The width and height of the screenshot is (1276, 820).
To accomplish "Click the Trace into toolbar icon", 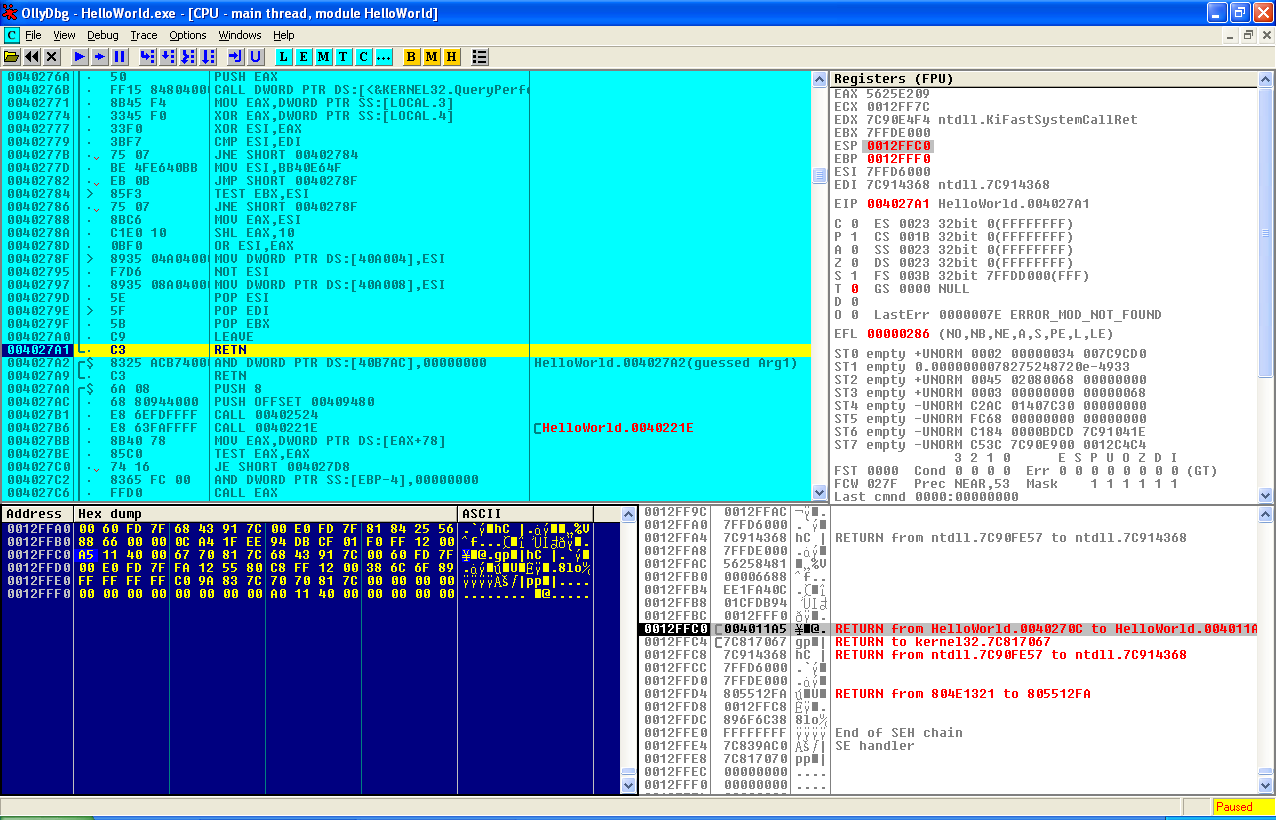I will coord(188,57).
